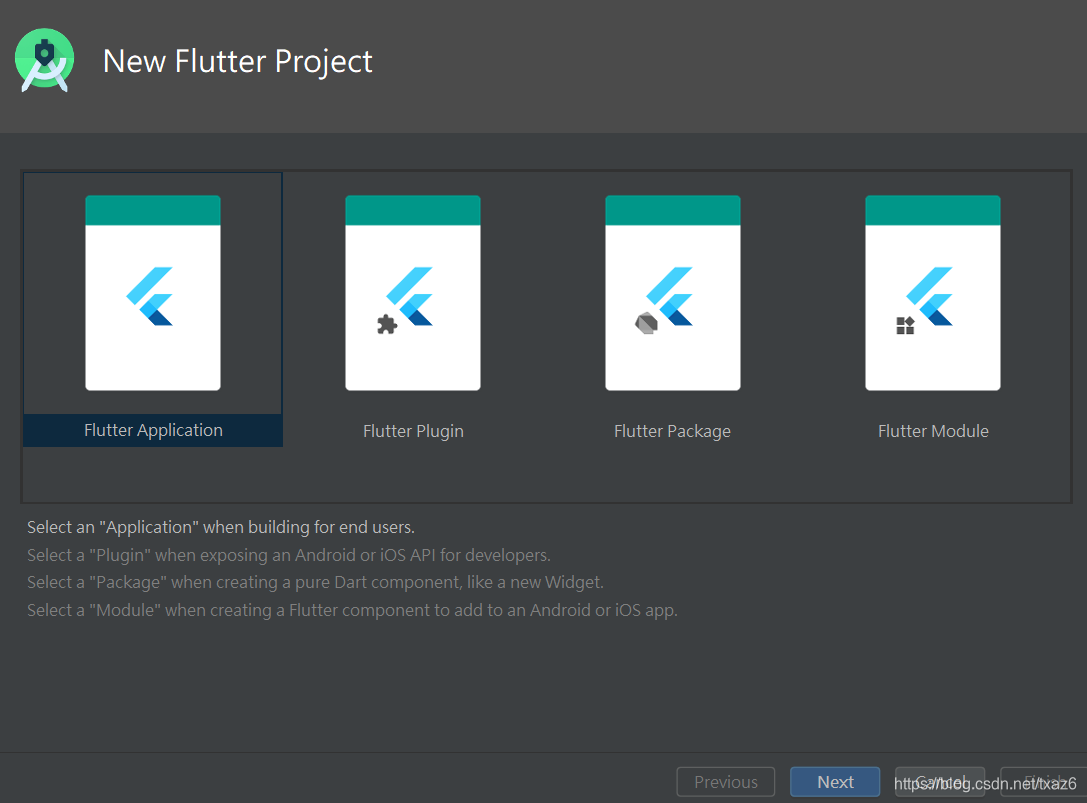This screenshot has height=803, width=1087.
Task: Select the Flutter Package template thumbnail
Action: tap(672, 293)
